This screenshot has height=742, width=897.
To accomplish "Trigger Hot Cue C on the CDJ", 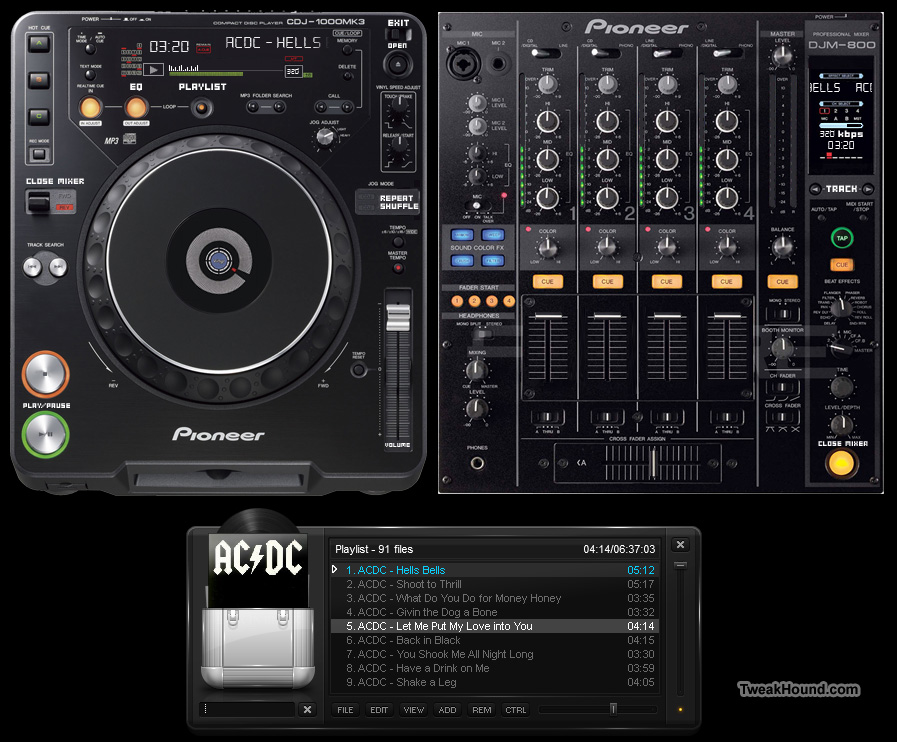I will [x=39, y=116].
